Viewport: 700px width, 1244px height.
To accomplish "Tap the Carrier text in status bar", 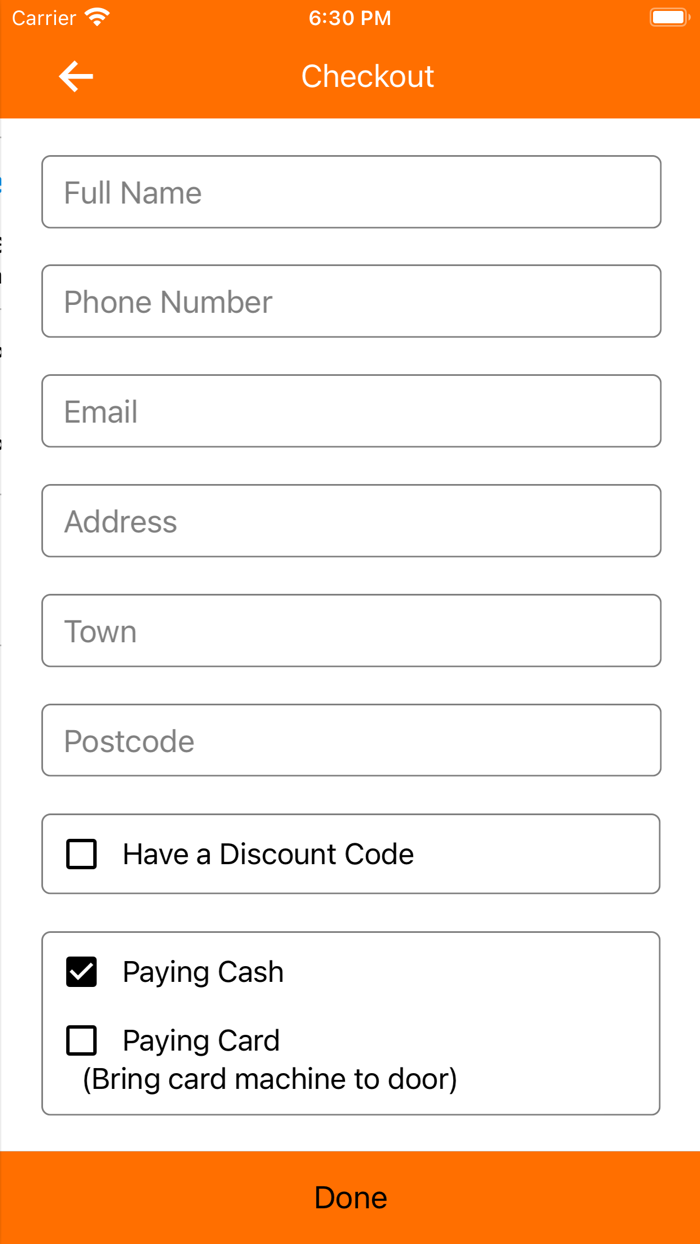I will [44, 18].
